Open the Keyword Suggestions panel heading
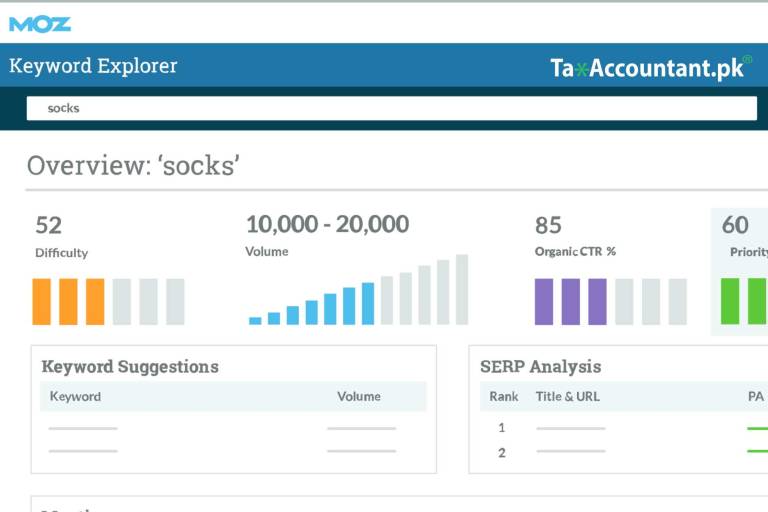 coord(130,366)
